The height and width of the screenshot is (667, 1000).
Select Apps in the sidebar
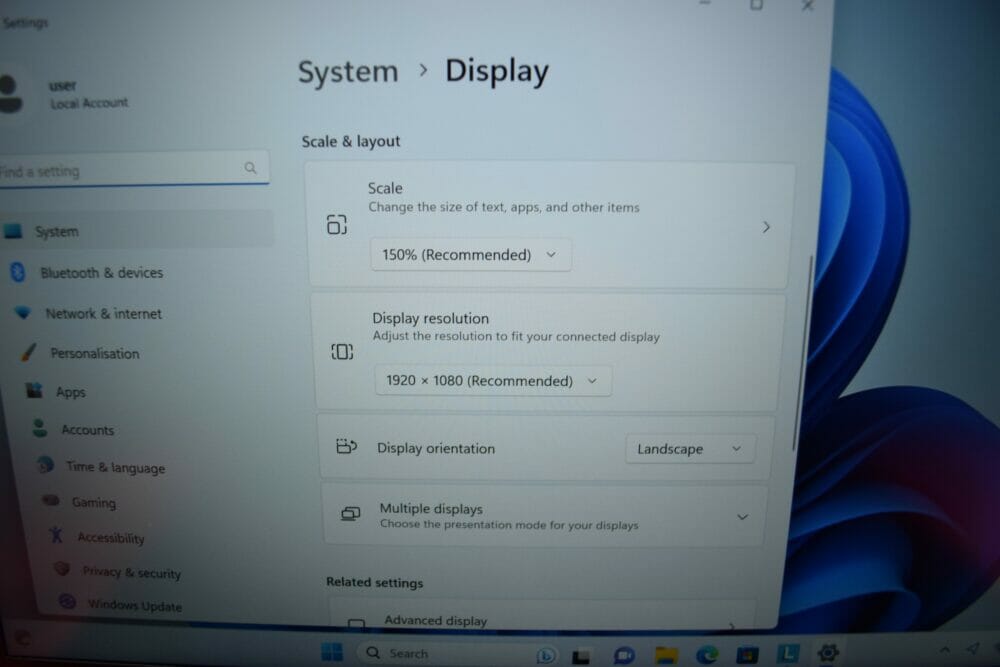70,392
